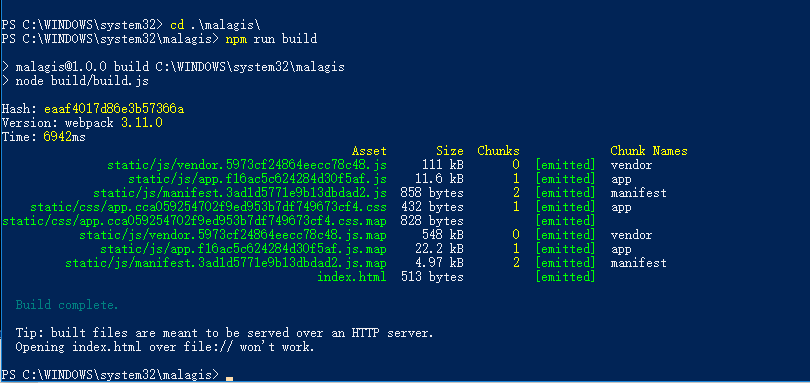The width and height of the screenshot is (810, 383).
Task: Click the Chunks column header
Action: [499, 151]
